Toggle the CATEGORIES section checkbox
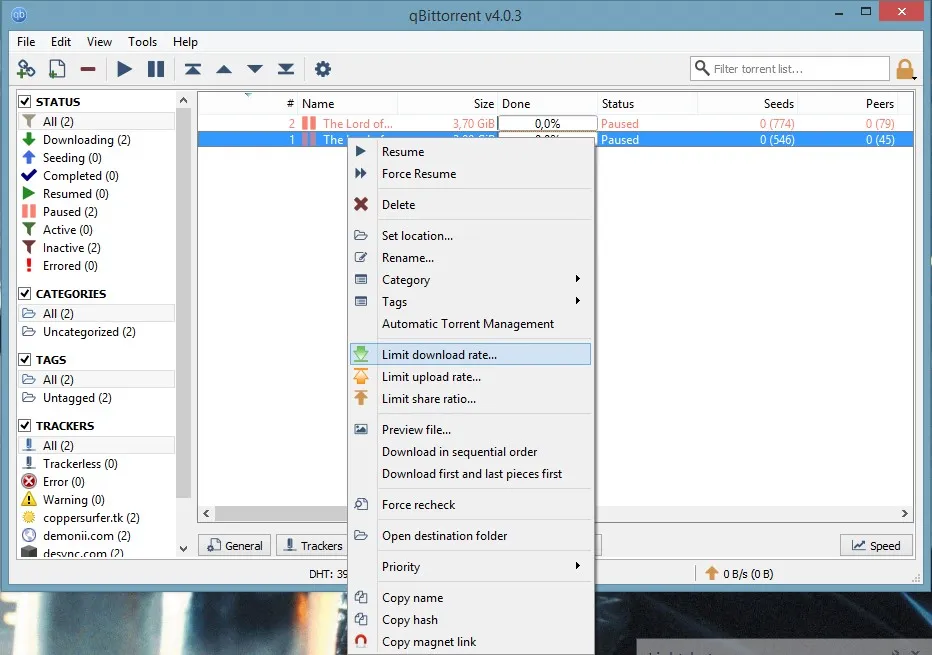The width and height of the screenshot is (932, 655). [25, 294]
